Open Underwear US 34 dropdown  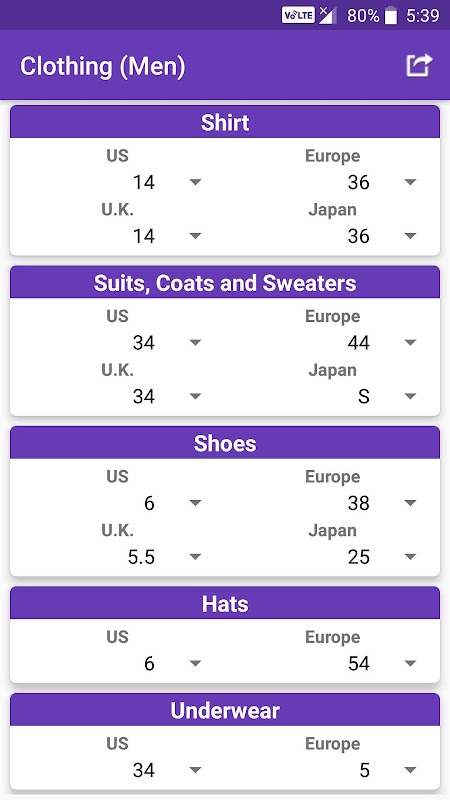[117, 770]
